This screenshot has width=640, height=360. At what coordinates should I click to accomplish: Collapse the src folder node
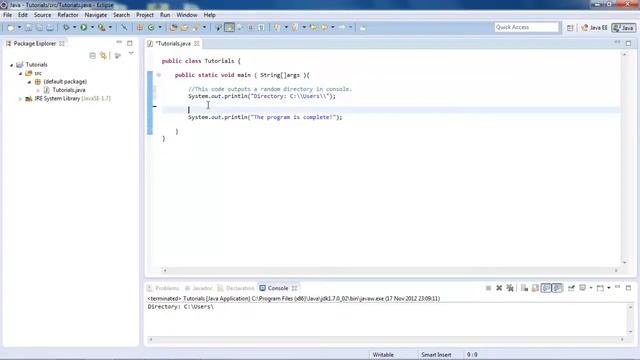pyautogui.click(x=20, y=73)
